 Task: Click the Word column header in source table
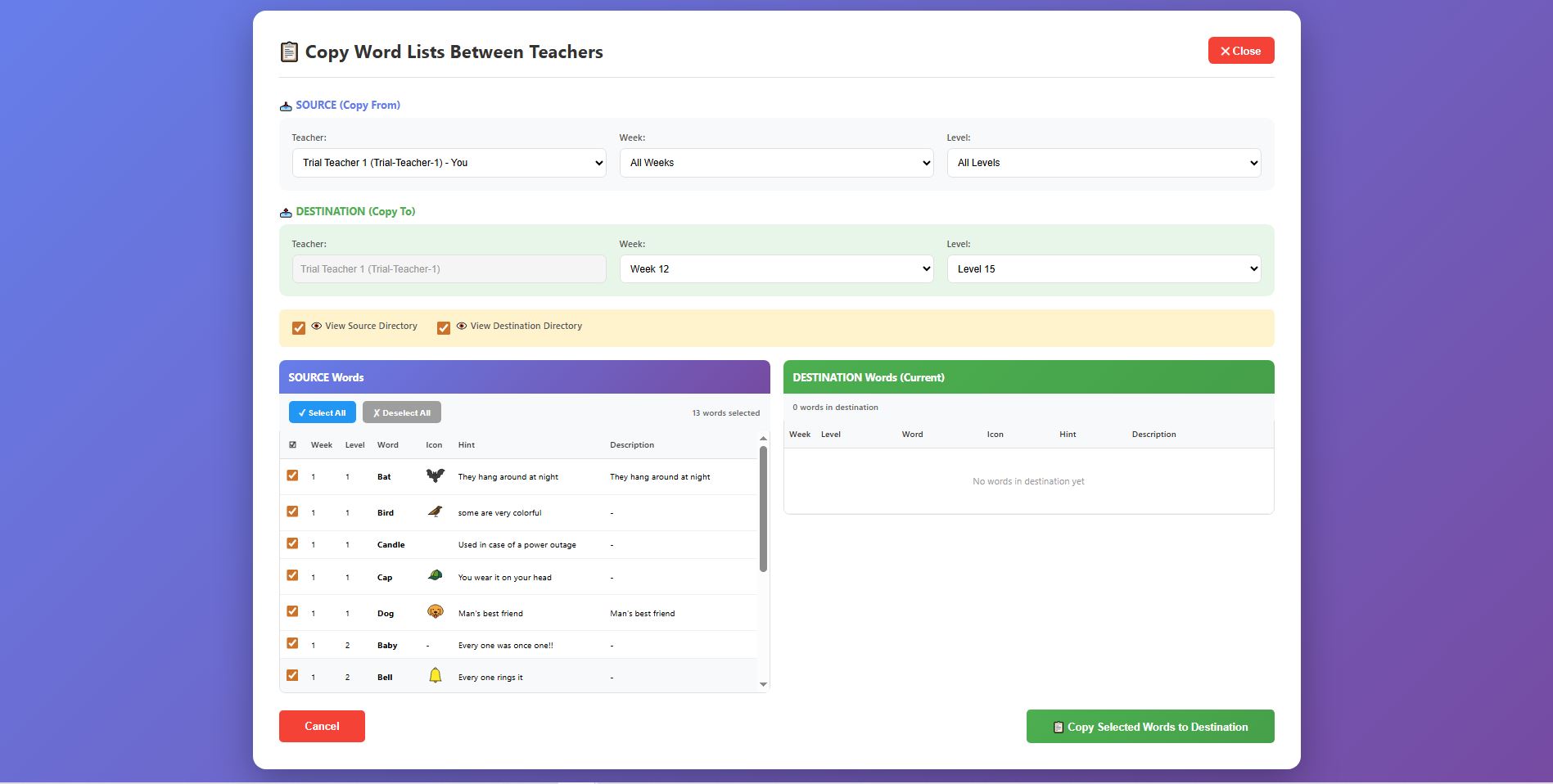(x=387, y=445)
